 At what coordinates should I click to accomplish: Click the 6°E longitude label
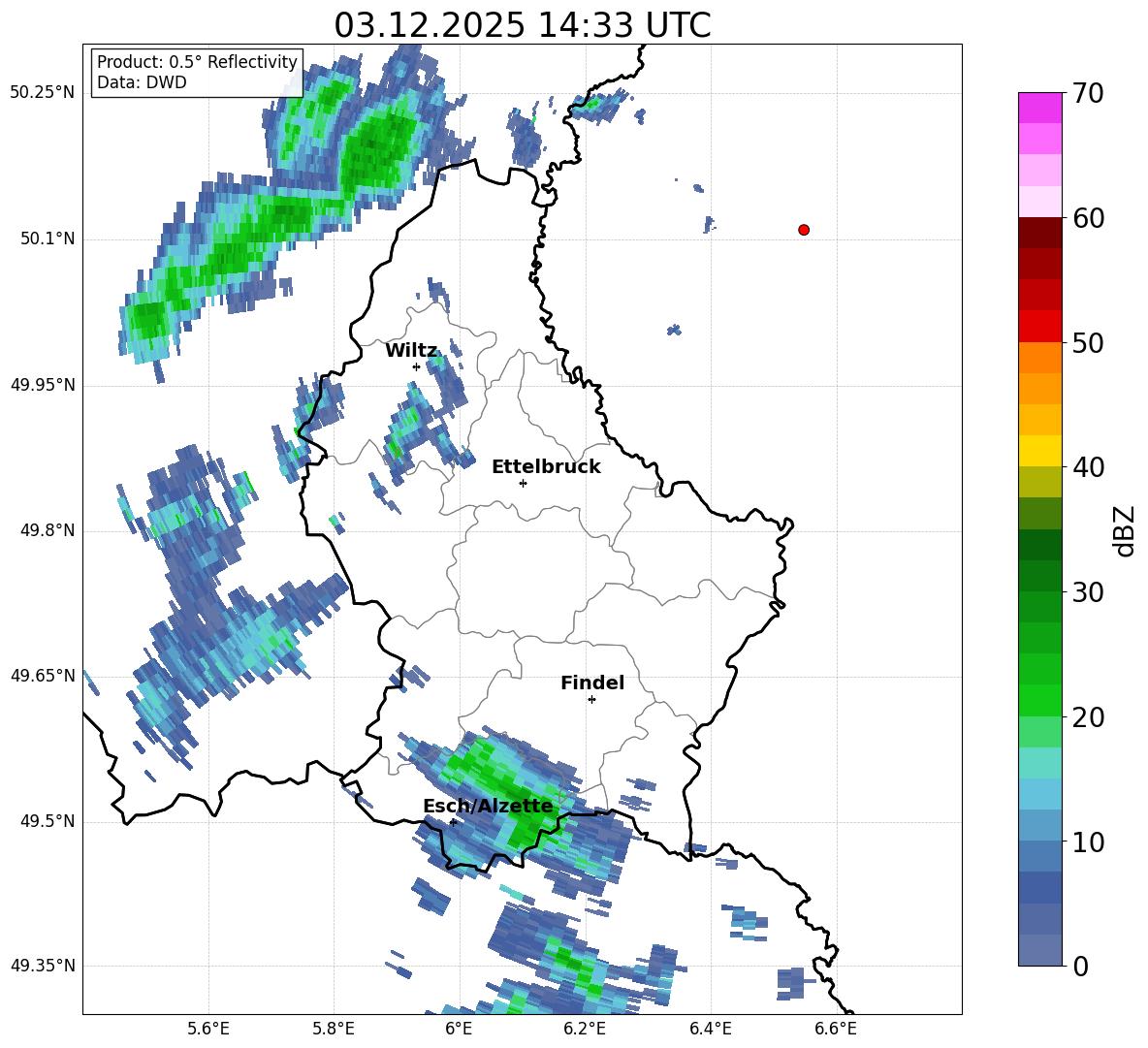[x=459, y=1029]
